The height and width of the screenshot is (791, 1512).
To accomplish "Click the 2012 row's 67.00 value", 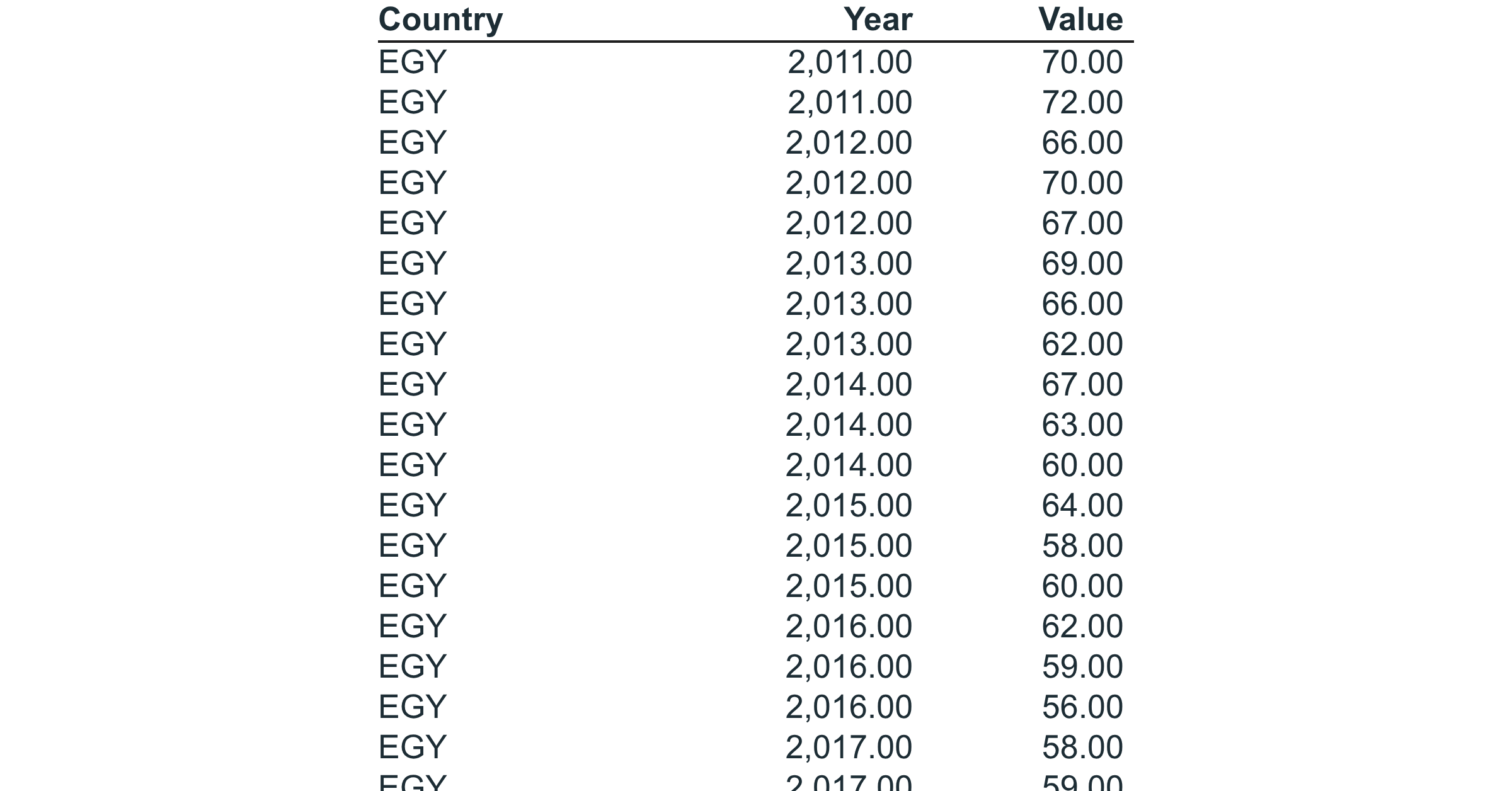I will [x=1082, y=223].
